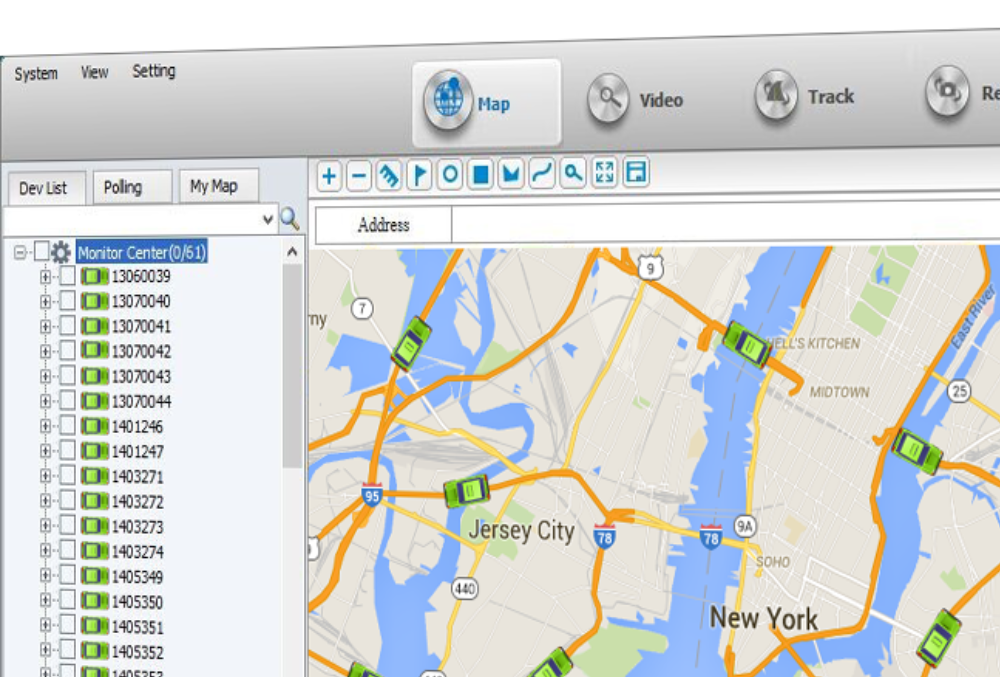Select the ruler distance measuring tool
Screen dimensions: 1000x677
tap(389, 175)
